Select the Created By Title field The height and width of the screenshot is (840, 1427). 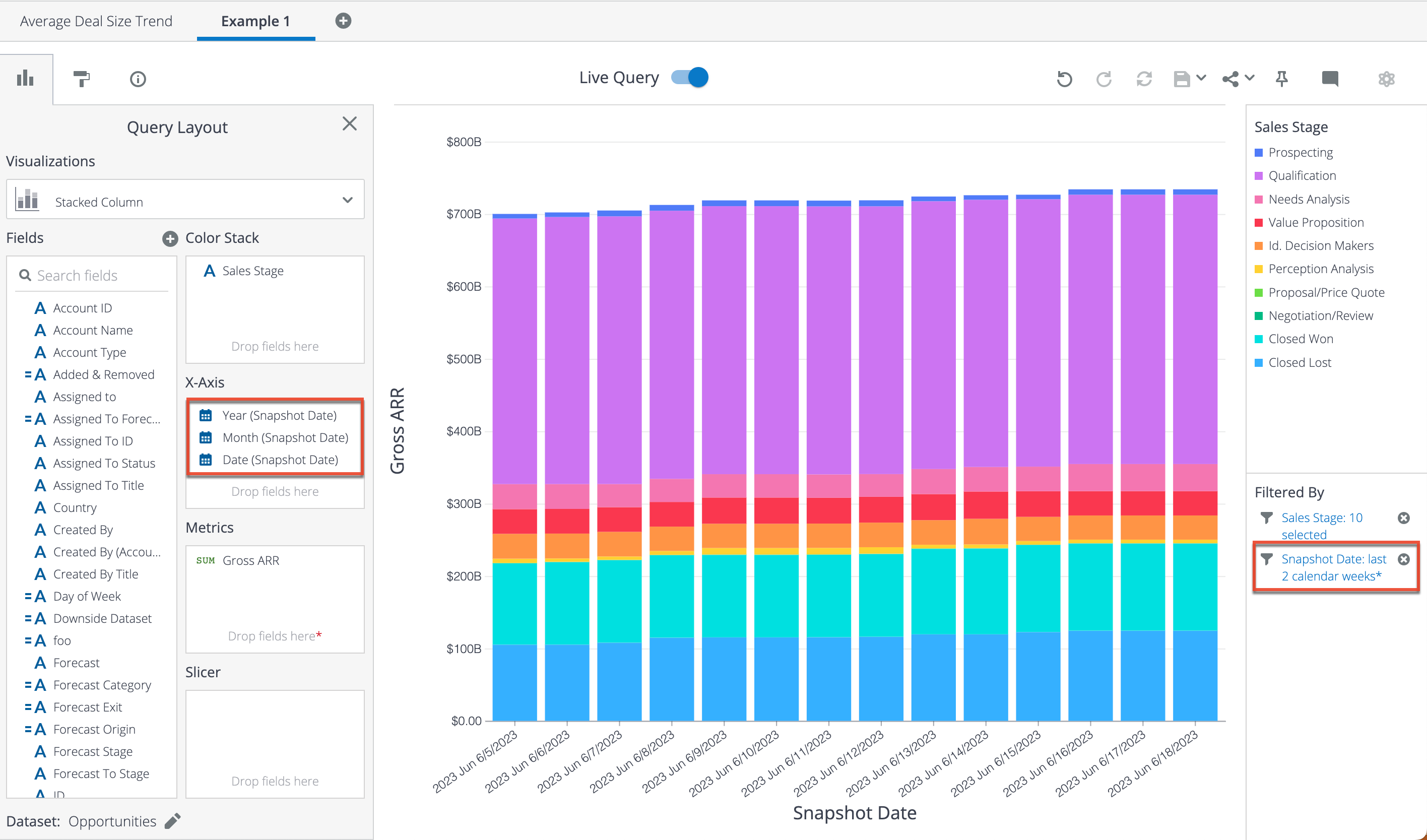[x=96, y=574]
